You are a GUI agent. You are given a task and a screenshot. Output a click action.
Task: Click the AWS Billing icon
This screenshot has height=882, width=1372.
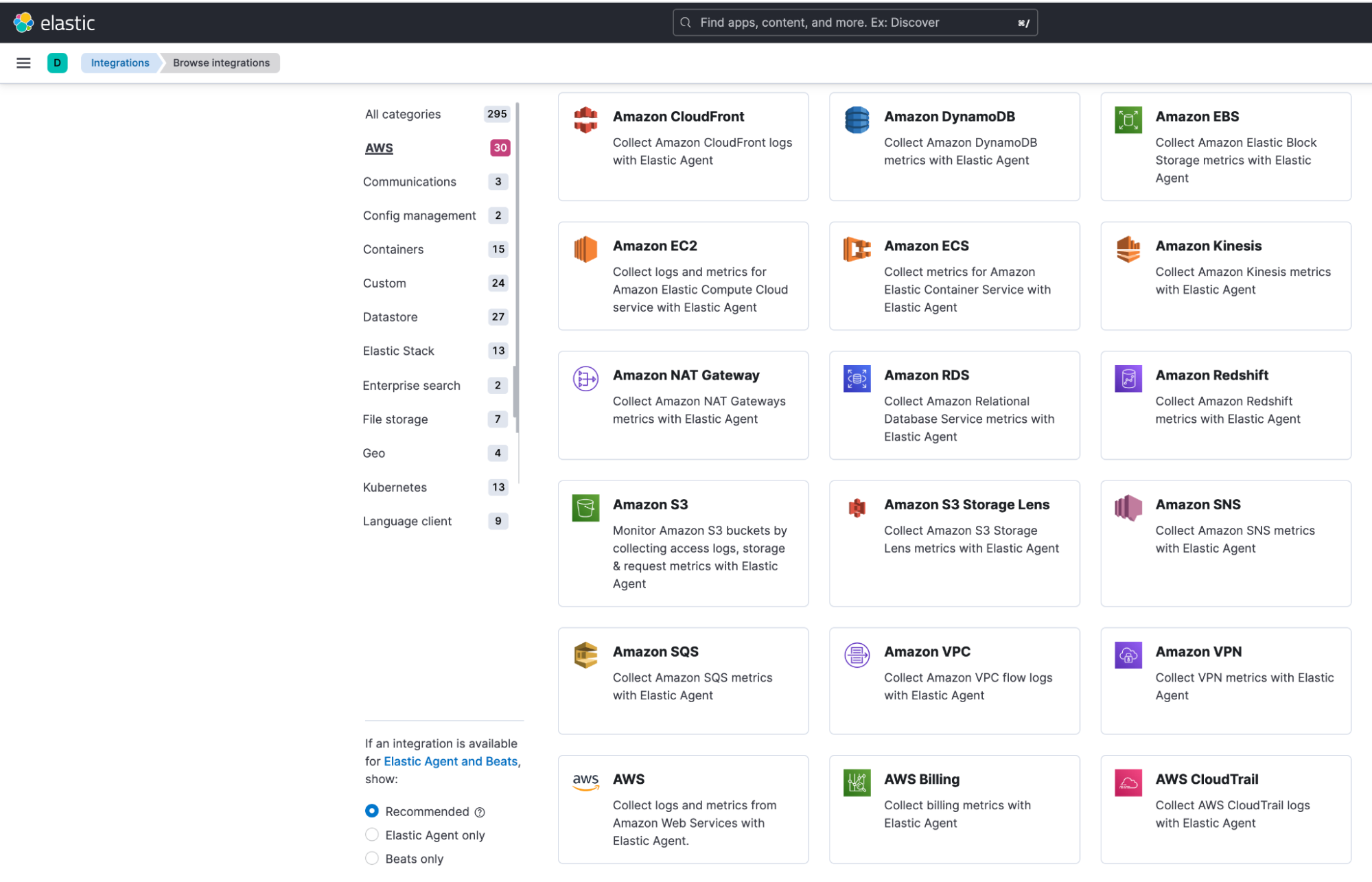click(857, 782)
